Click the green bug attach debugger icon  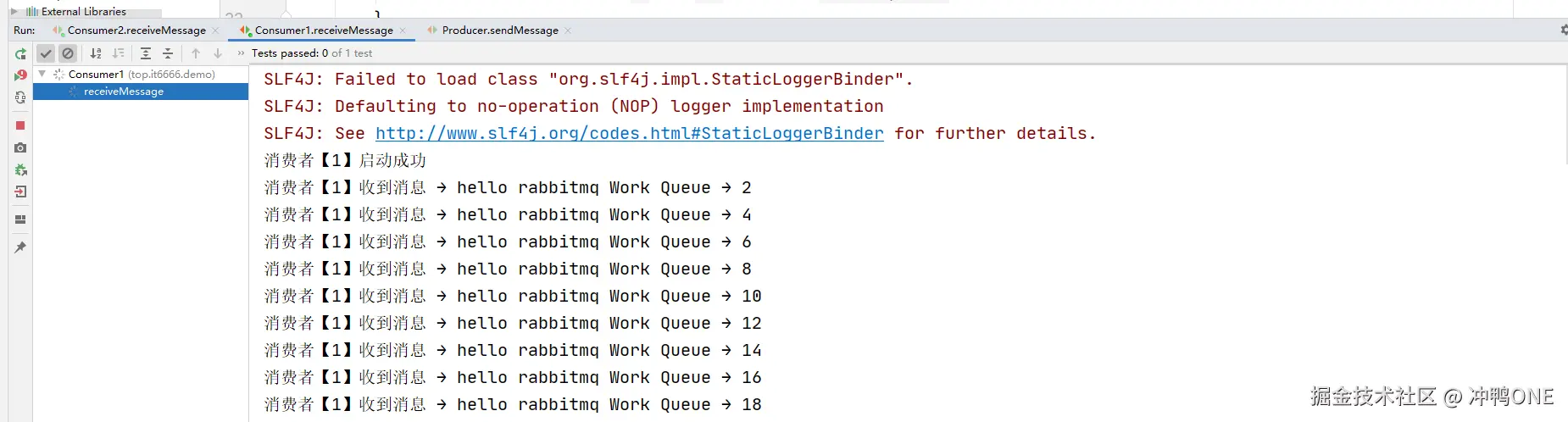20,169
